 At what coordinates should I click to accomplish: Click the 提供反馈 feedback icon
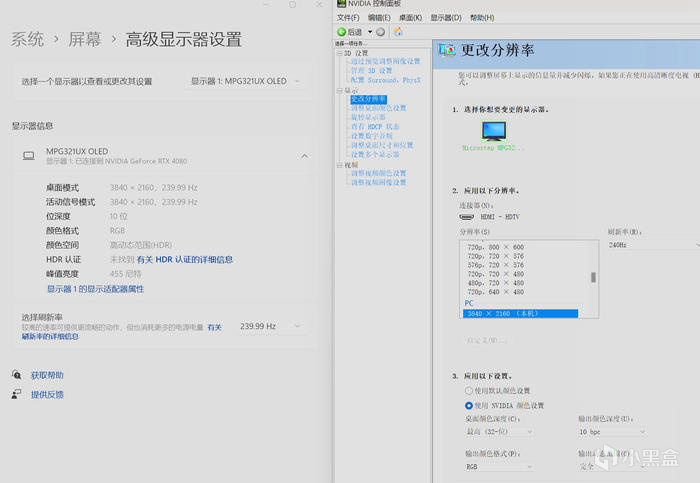pos(17,394)
